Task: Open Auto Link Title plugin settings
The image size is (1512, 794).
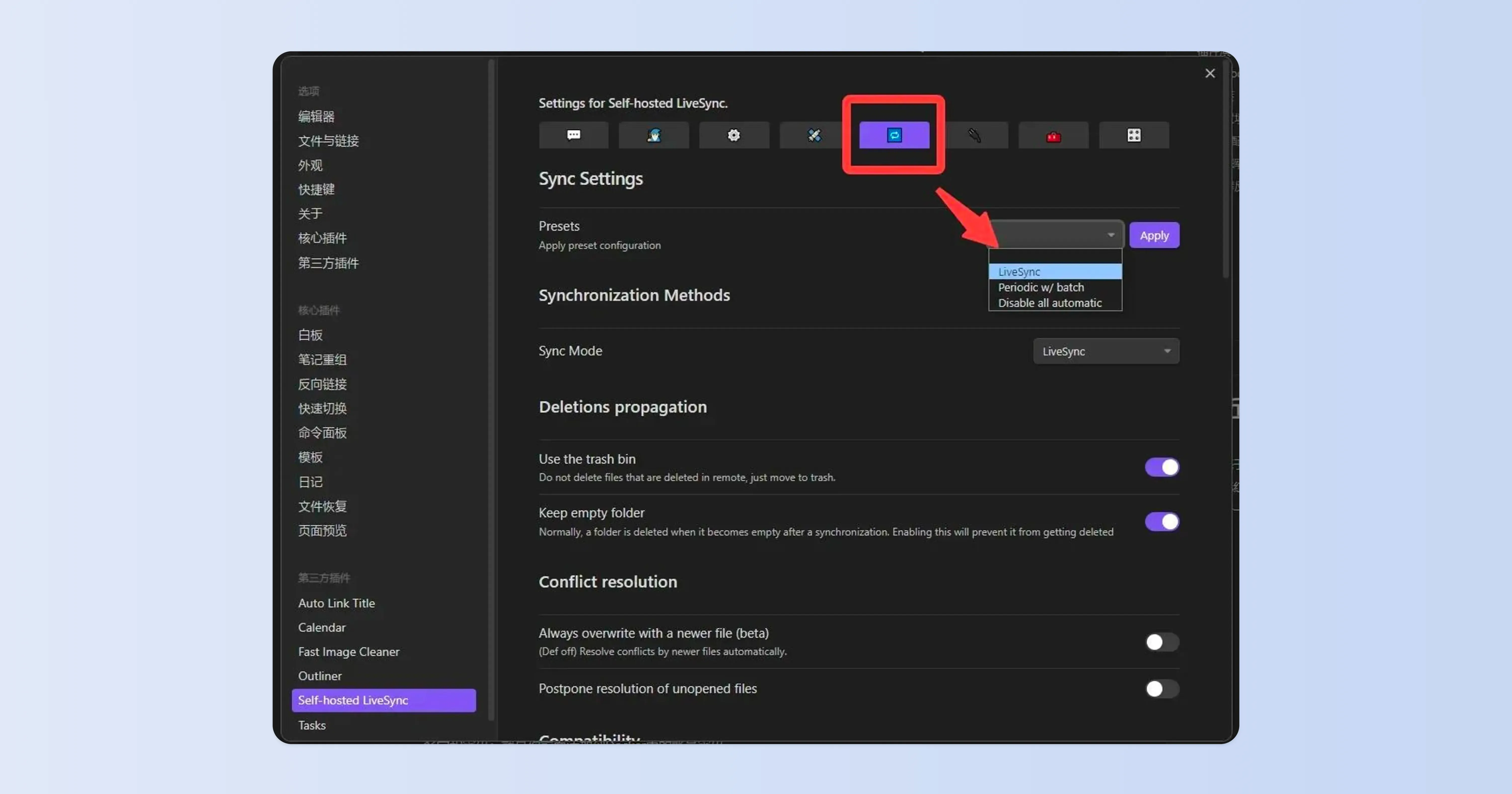Action: pyautogui.click(x=336, y=603)
